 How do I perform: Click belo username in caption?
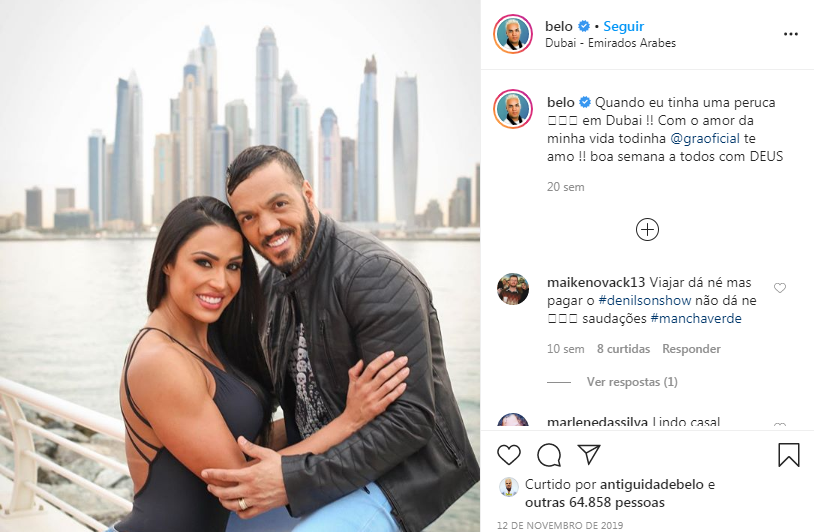[x=561, y=102]
